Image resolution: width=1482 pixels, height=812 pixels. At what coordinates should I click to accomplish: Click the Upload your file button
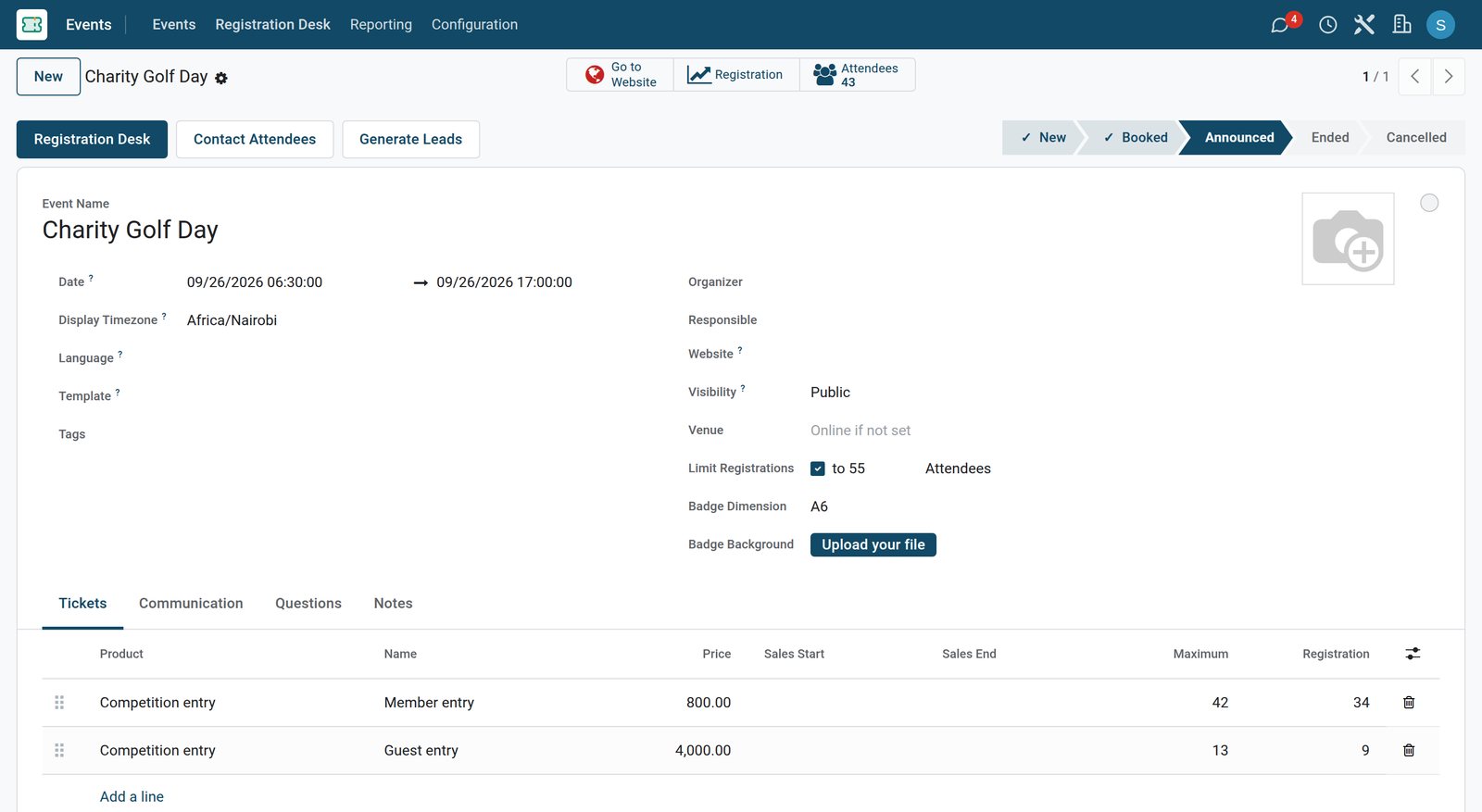click(x=873, y=544)
